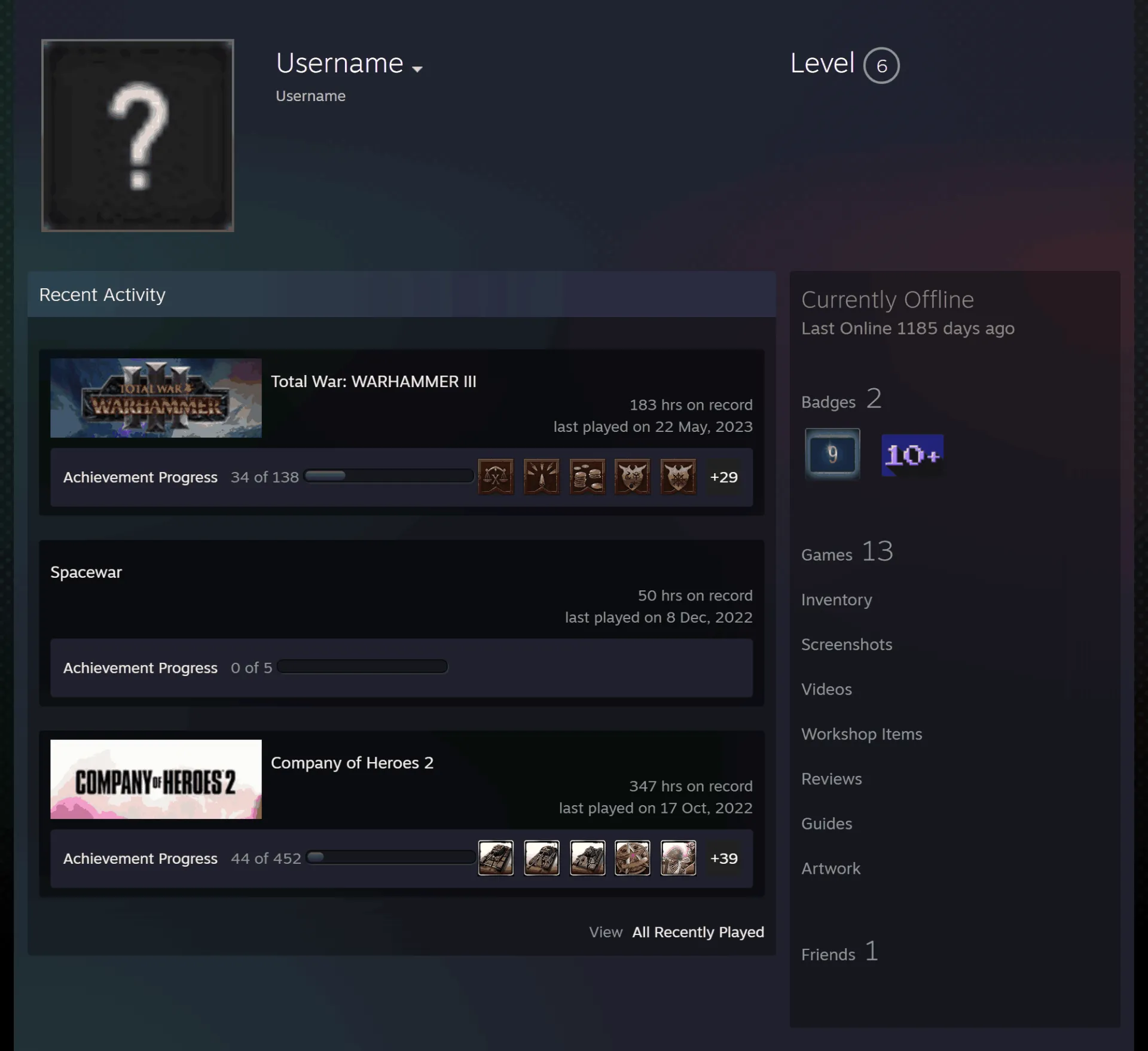Open the Inventory page
Image resolution: width=1148 pixels, height=1051 pixels.
coord(836,599)
